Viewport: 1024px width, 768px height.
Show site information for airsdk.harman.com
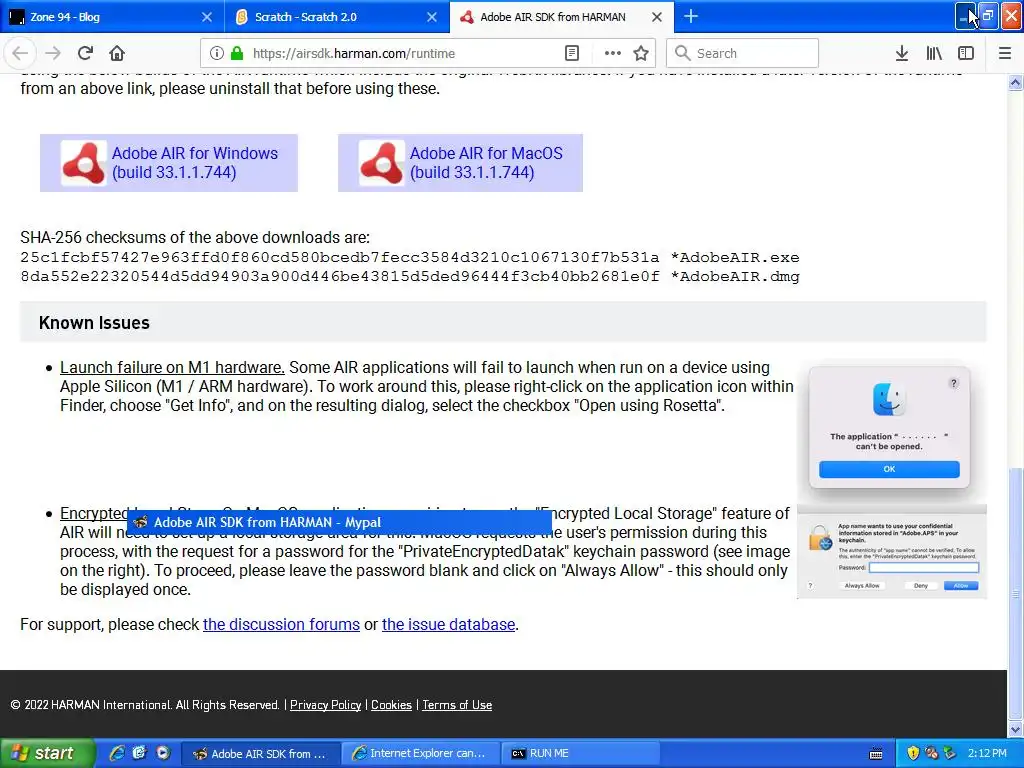217,54
